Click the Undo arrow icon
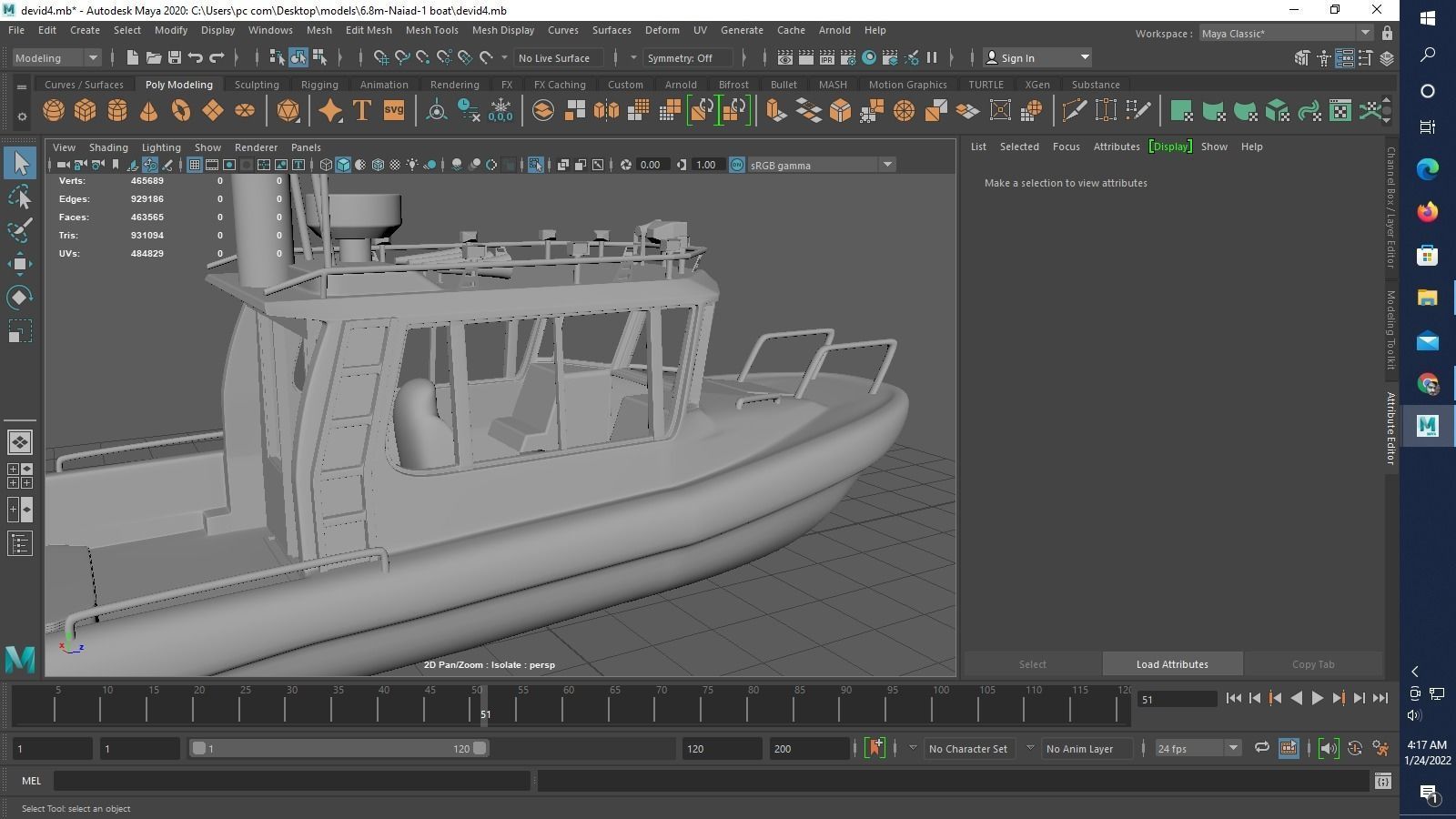Screen dimensions: 1456x819 [196, 57]
